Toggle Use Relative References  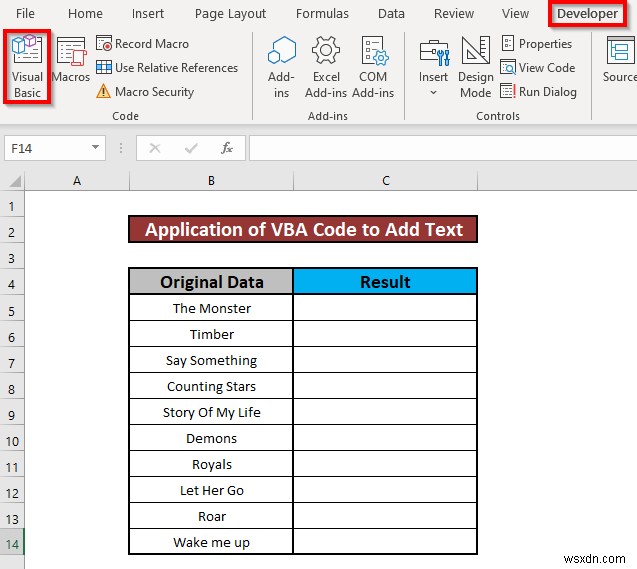click(x=167, y=67)
